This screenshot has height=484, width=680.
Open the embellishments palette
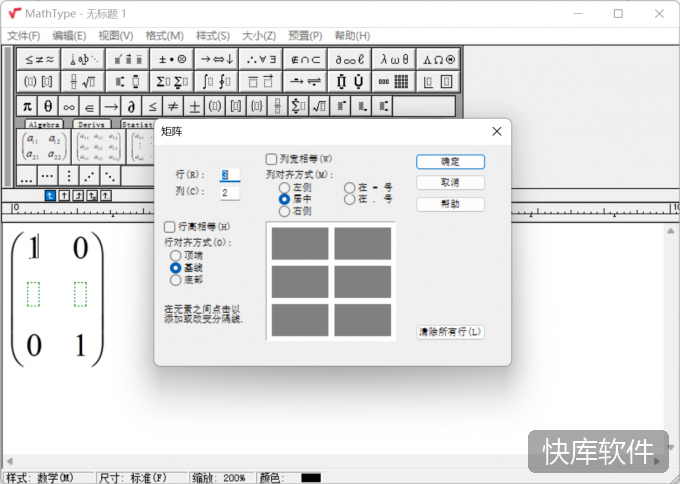[x=128, y=59]
